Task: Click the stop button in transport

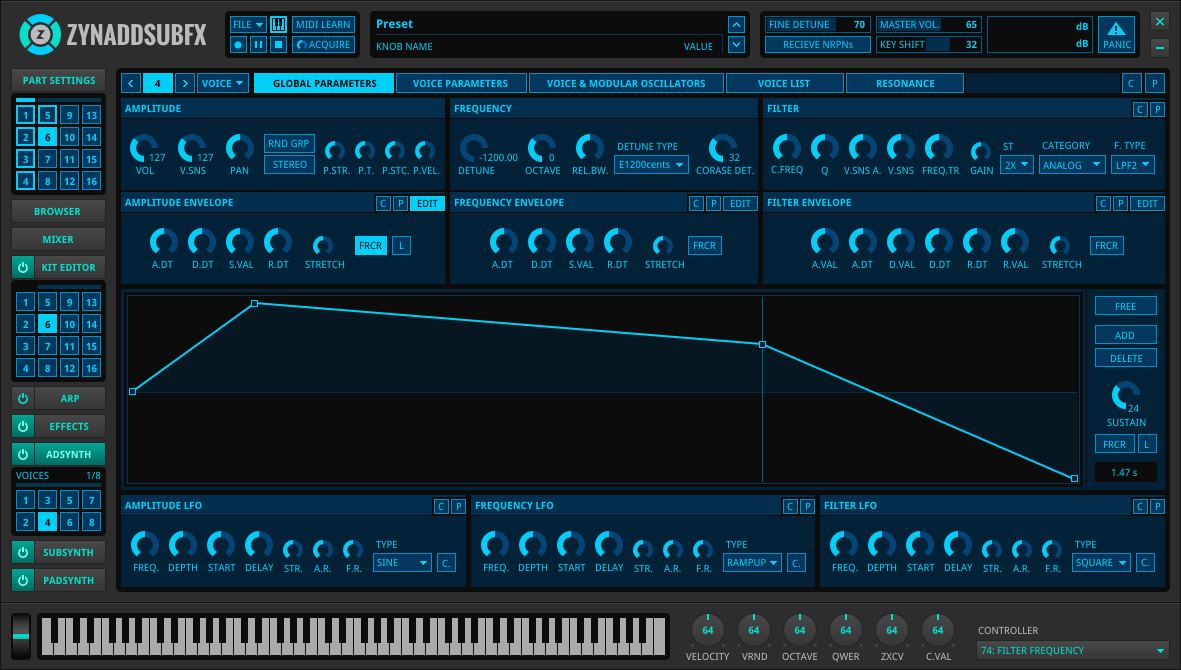Action: click(x=279, y=44)
